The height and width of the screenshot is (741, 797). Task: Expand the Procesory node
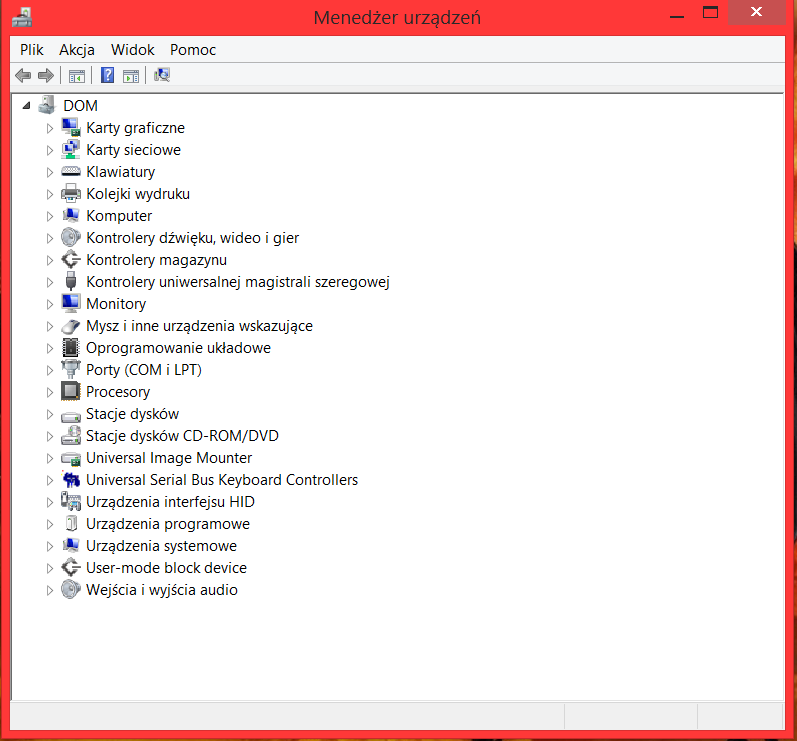coord(49,392)
